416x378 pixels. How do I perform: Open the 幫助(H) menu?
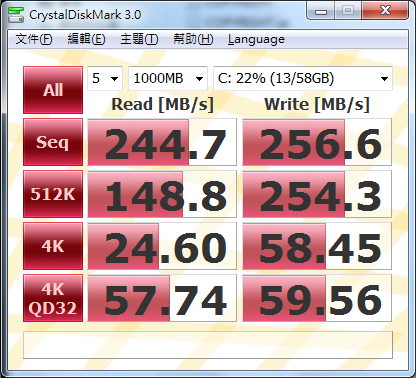point(193,39)
